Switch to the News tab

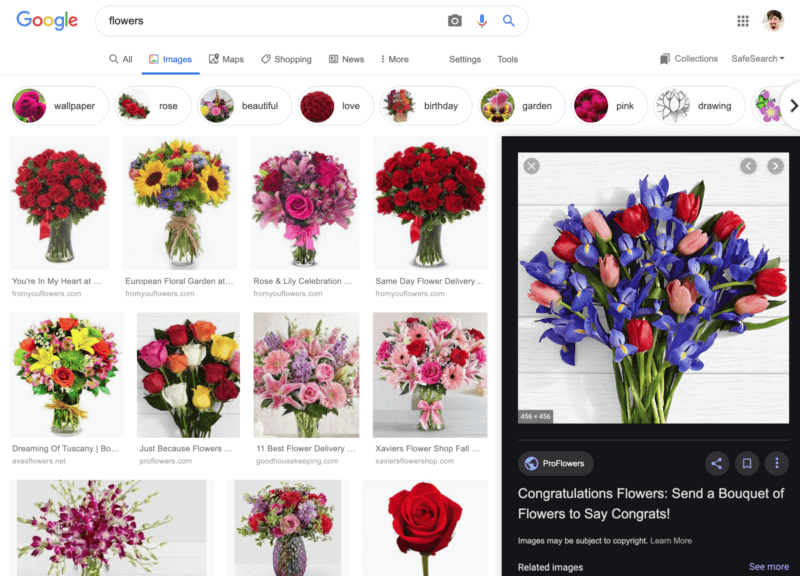[x=346, y=59]
